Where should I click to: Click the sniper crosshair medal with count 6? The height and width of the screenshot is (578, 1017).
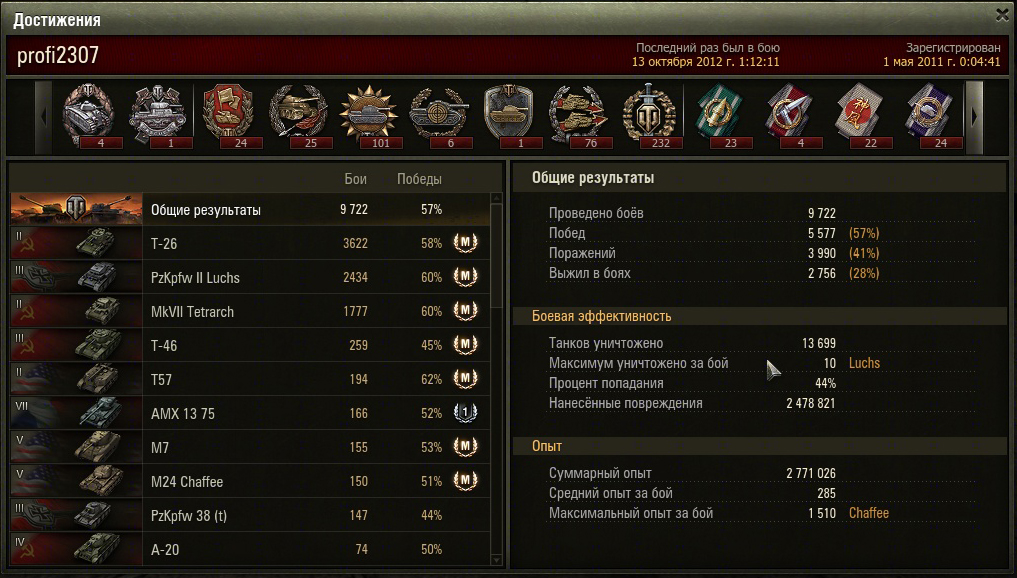pos(438,115)
